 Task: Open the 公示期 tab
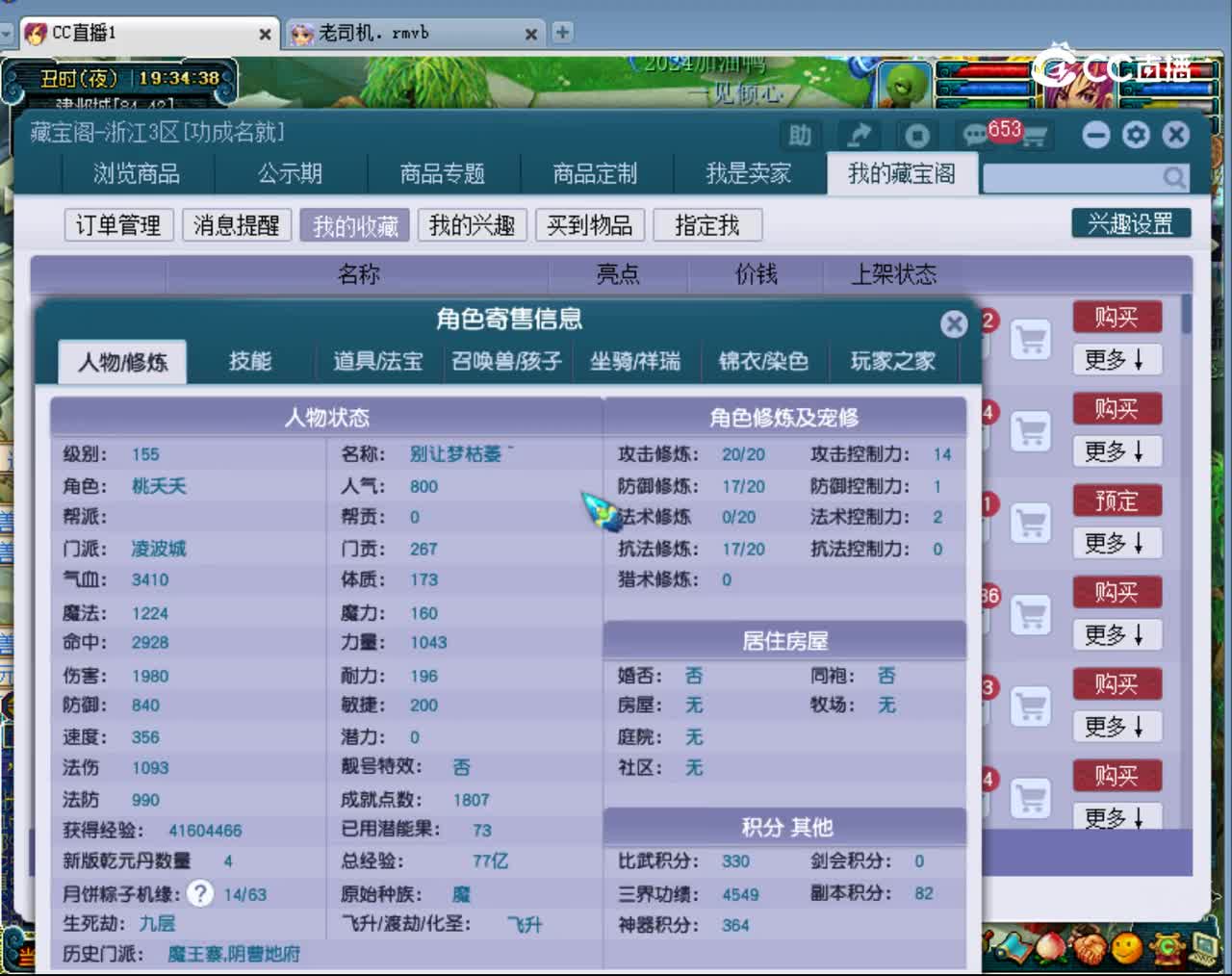point(290,174)
